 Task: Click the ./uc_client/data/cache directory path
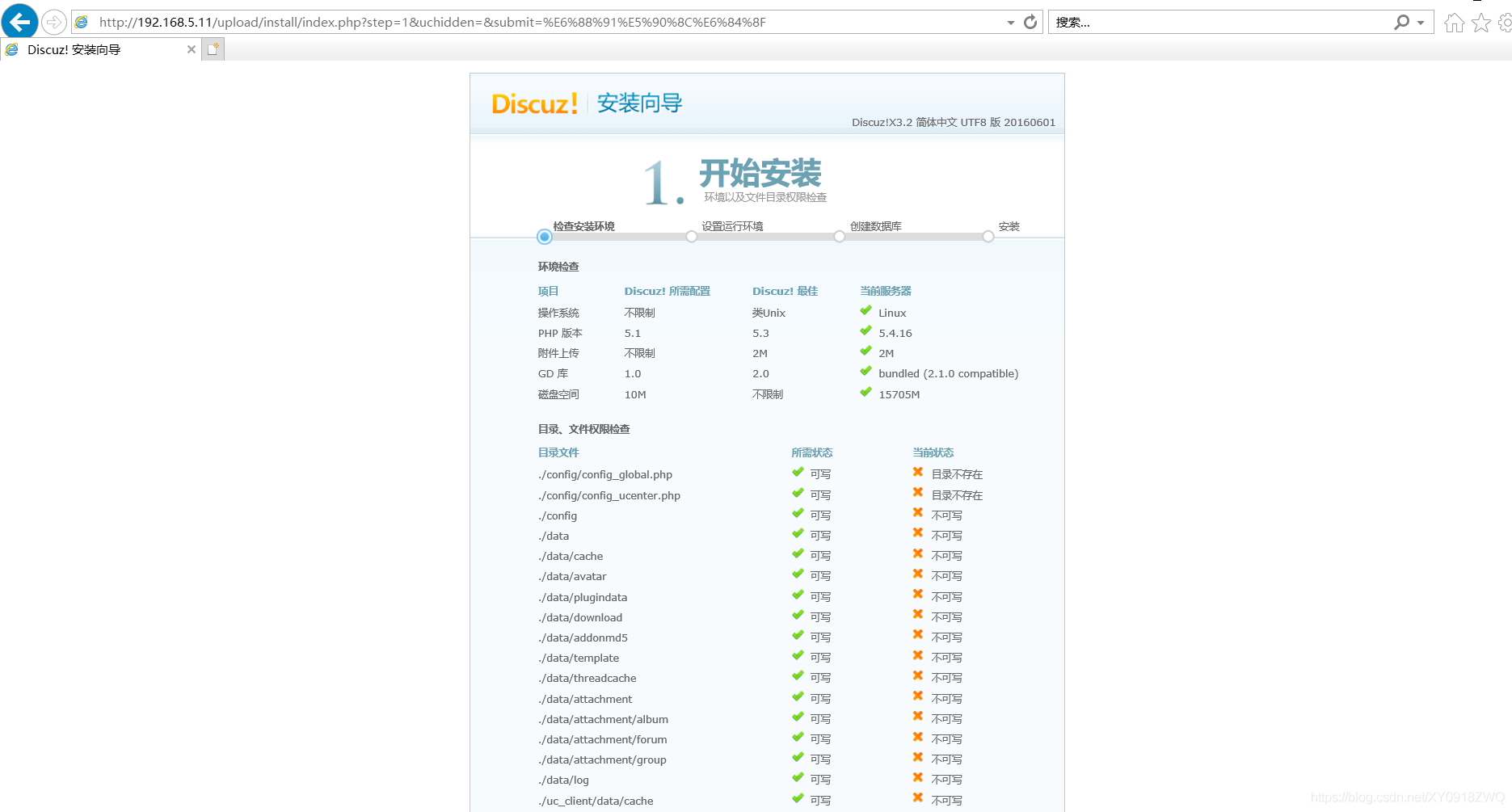[x=596, y=801]
